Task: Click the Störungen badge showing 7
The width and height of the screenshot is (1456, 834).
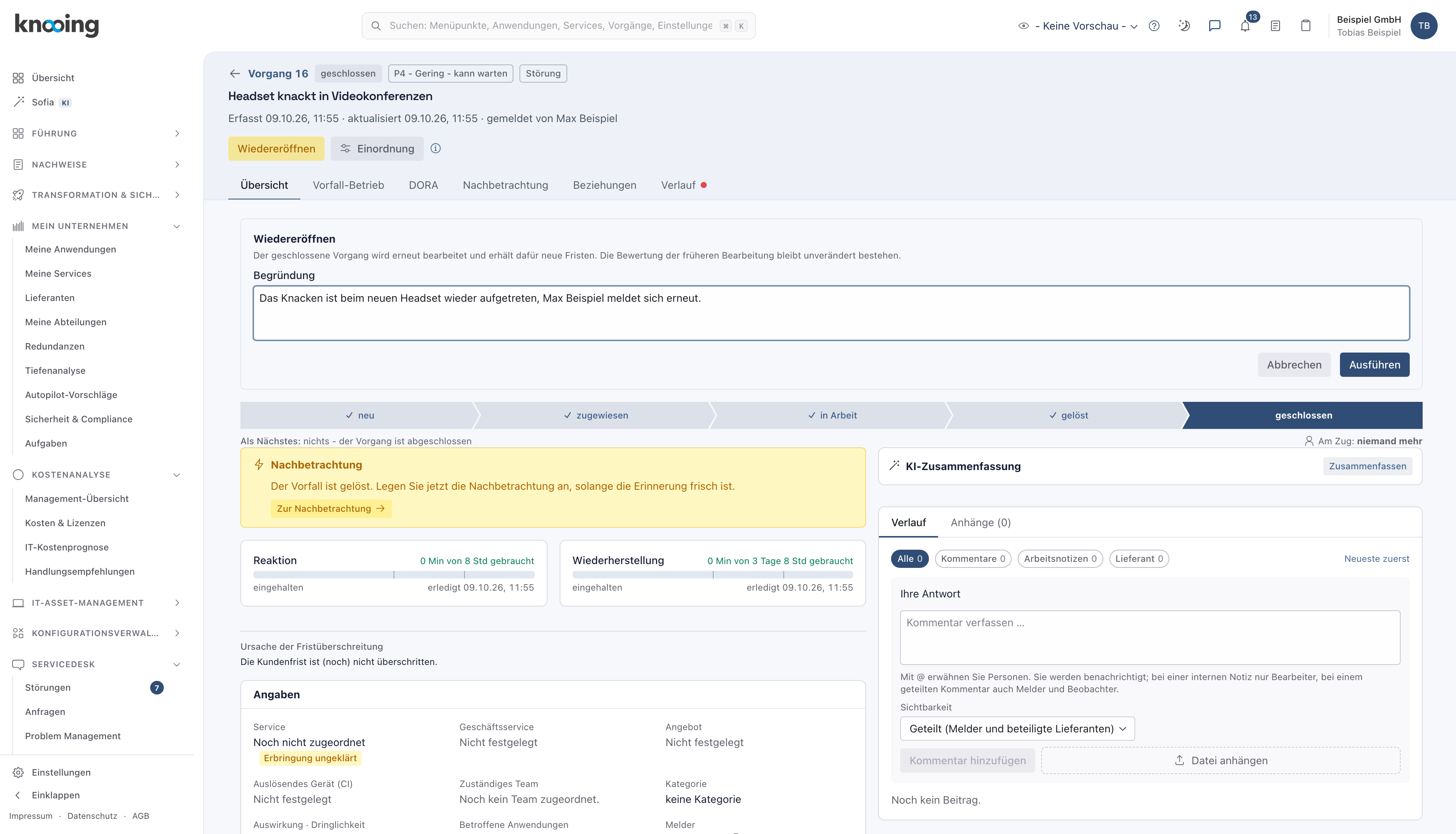Action: (x=157, y=687)
